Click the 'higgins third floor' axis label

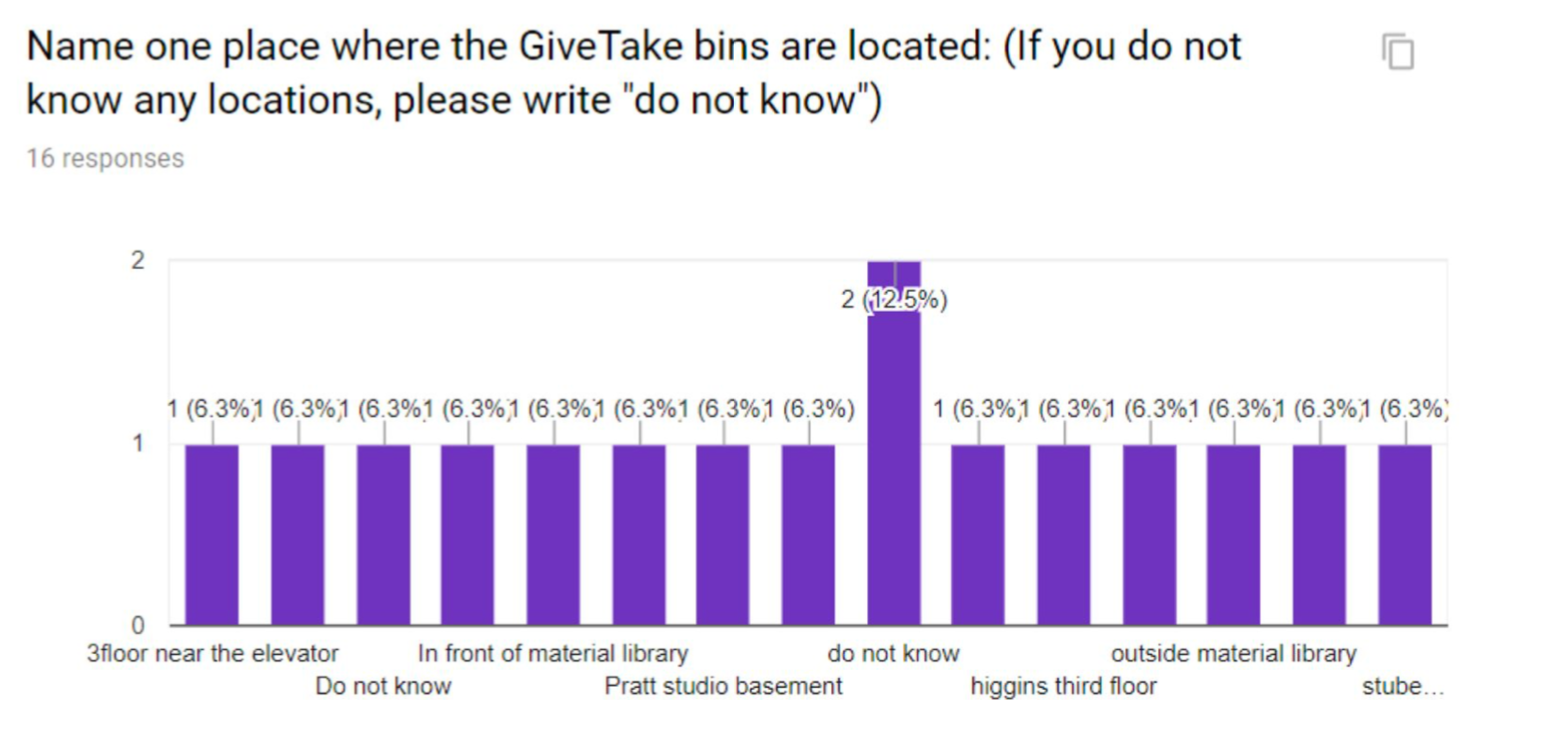click(x=1064, y=686)
